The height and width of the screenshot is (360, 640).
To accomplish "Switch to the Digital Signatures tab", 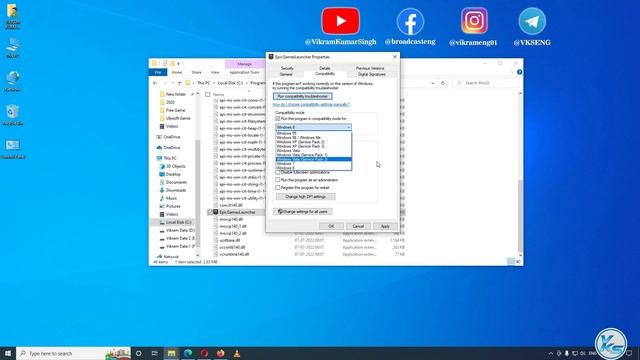I will (372, 74).
